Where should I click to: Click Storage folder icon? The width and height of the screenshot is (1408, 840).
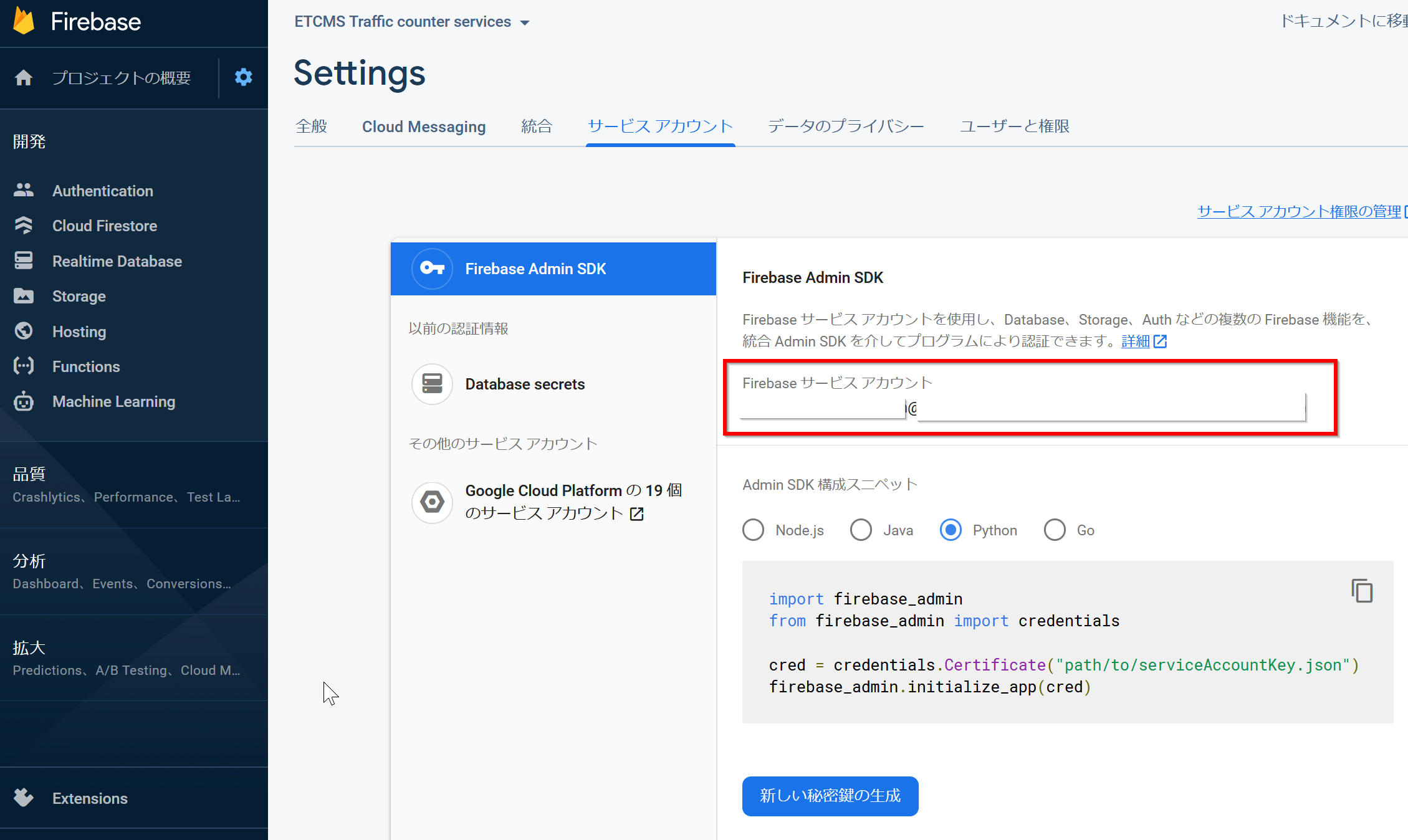click(x=24, y=296)
